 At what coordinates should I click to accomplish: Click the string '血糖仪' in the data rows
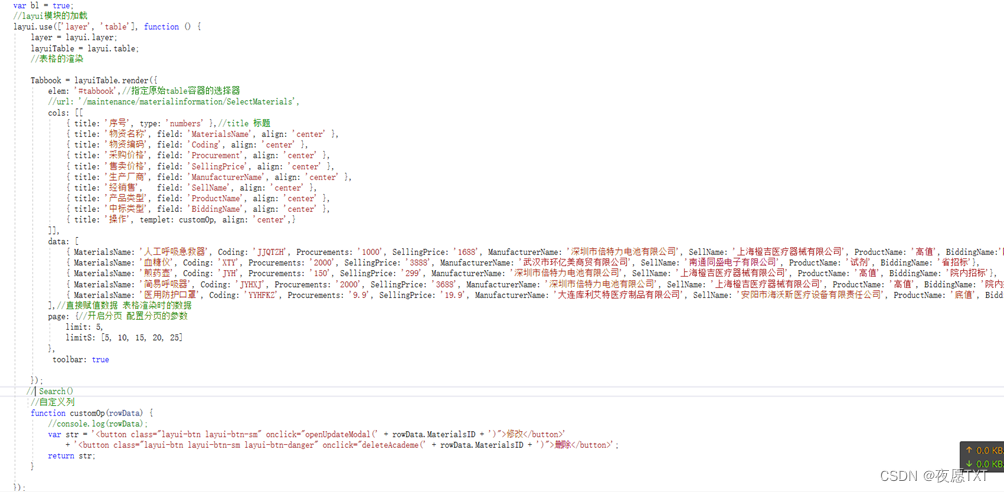[156, 263]
